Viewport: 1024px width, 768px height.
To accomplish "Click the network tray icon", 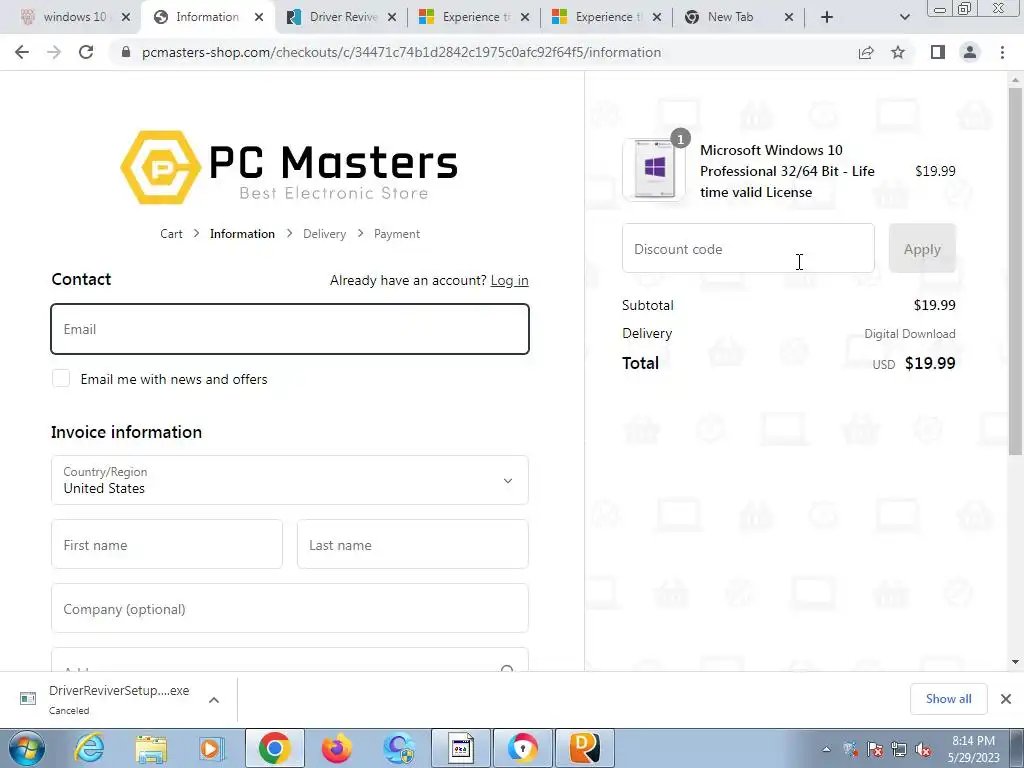I will tap(899, 749).
